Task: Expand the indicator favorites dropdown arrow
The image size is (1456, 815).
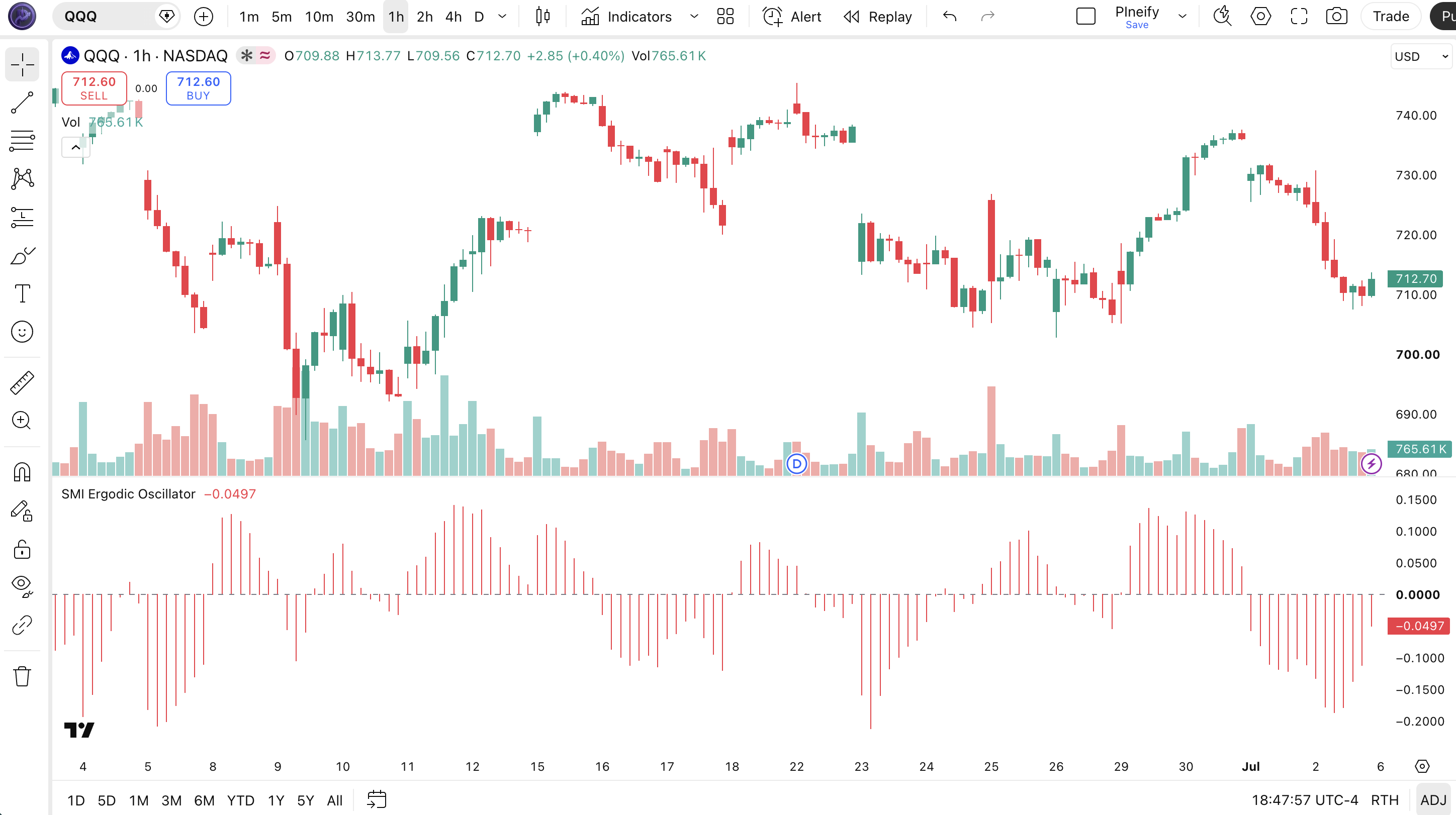Action: [693, 17]
